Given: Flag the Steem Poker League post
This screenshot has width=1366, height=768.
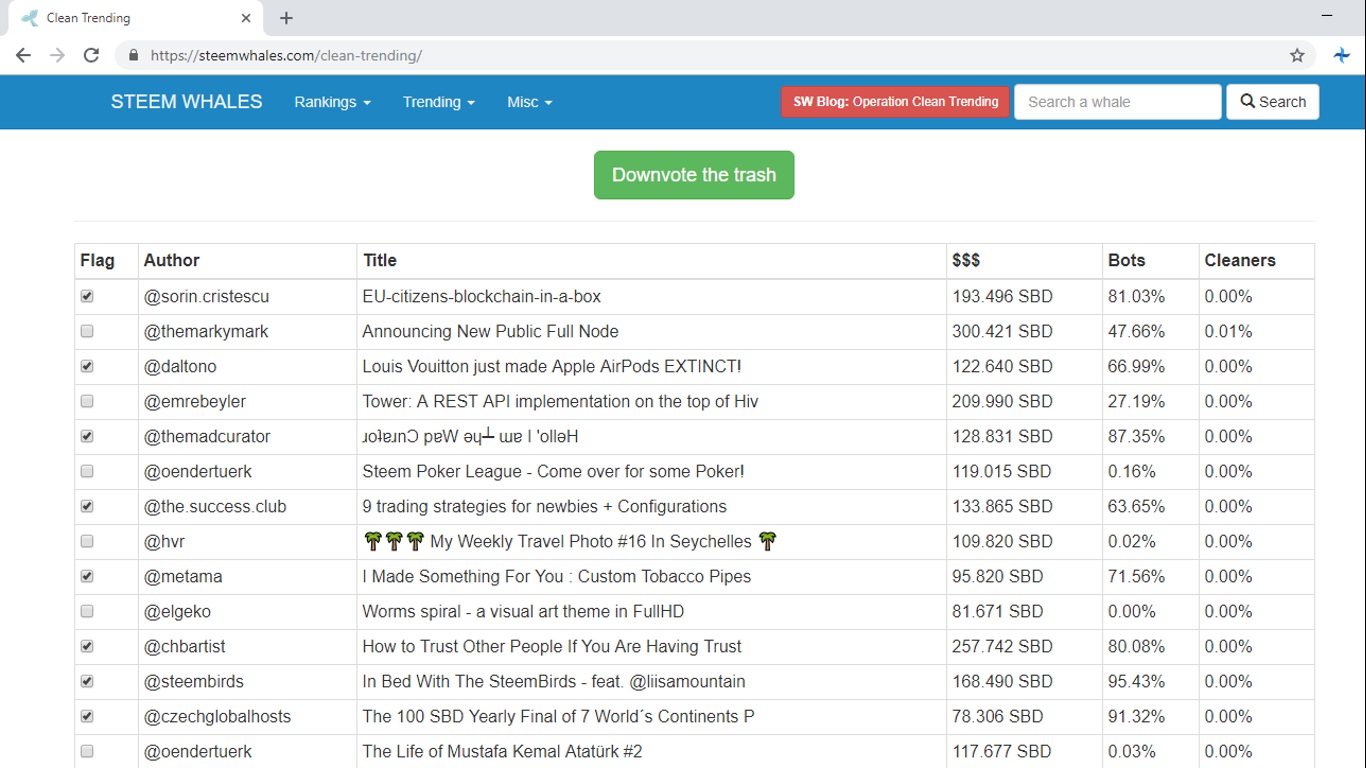Looking at the screenshot, I should pyautogui.click(x=87, y=471).
